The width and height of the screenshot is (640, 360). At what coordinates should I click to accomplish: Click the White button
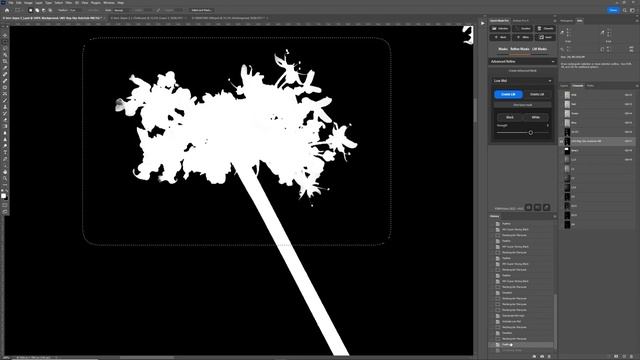point(536,118)
